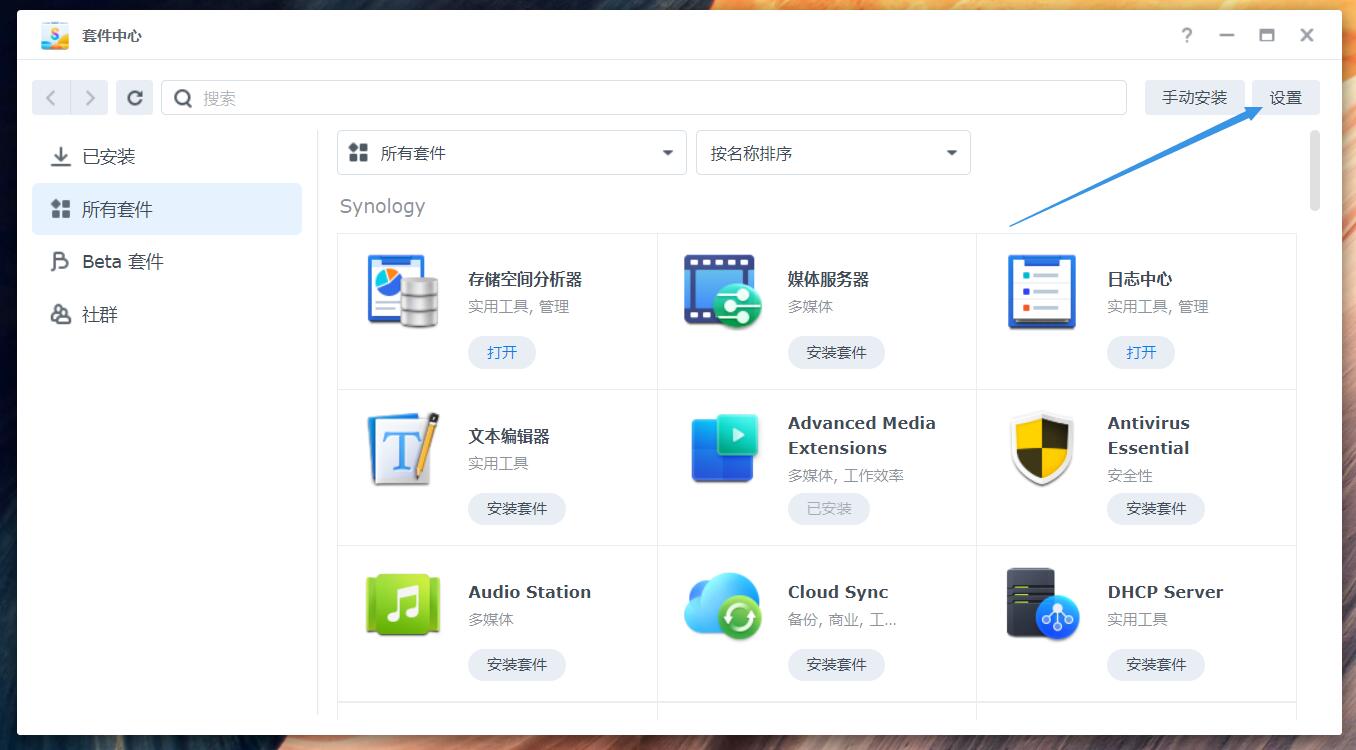Click the Cloud Sync cloud icon
The width and height of the screenshot is (1356, 750).
tap(722, 605)
